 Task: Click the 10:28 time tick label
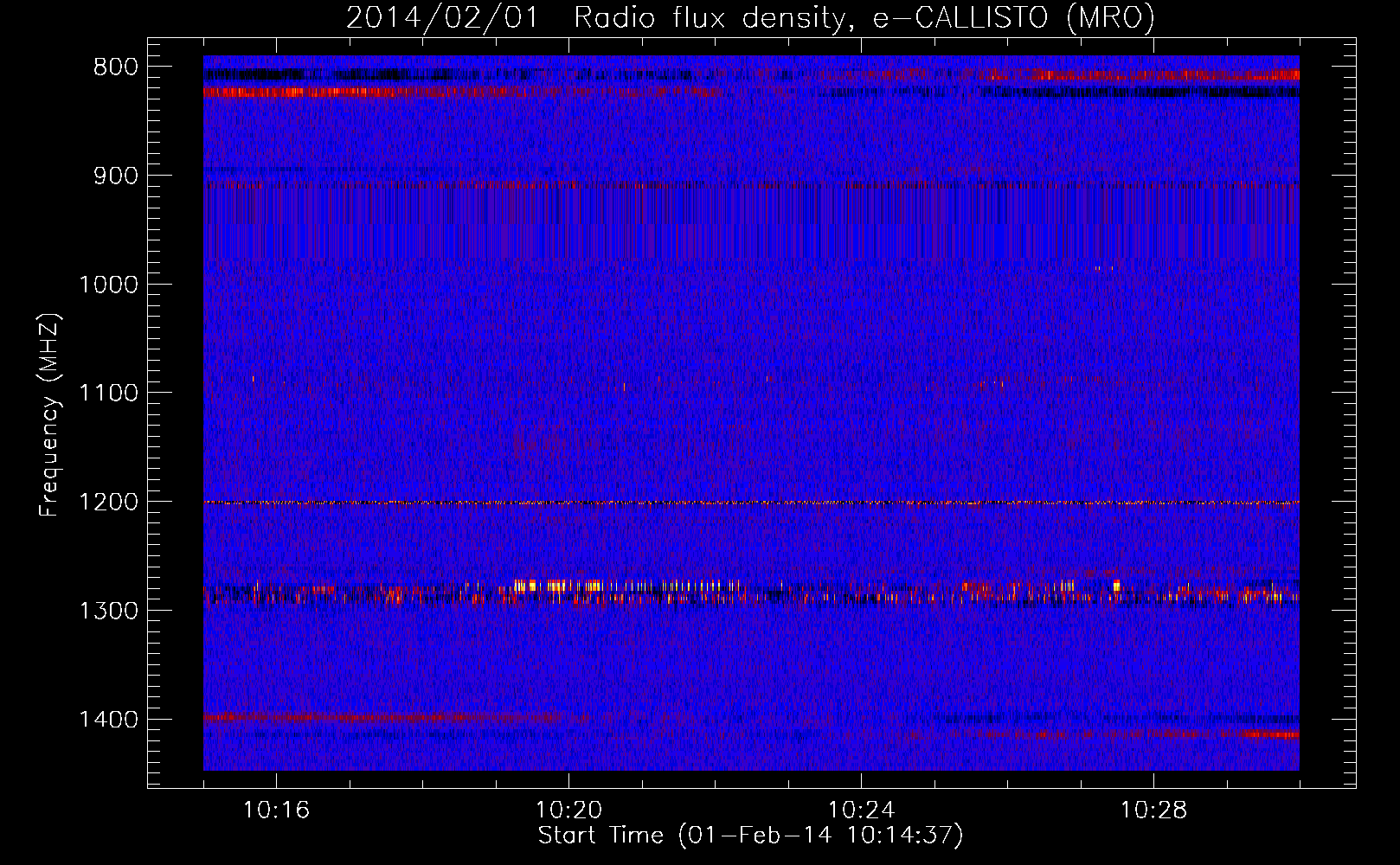(1153, 811)
